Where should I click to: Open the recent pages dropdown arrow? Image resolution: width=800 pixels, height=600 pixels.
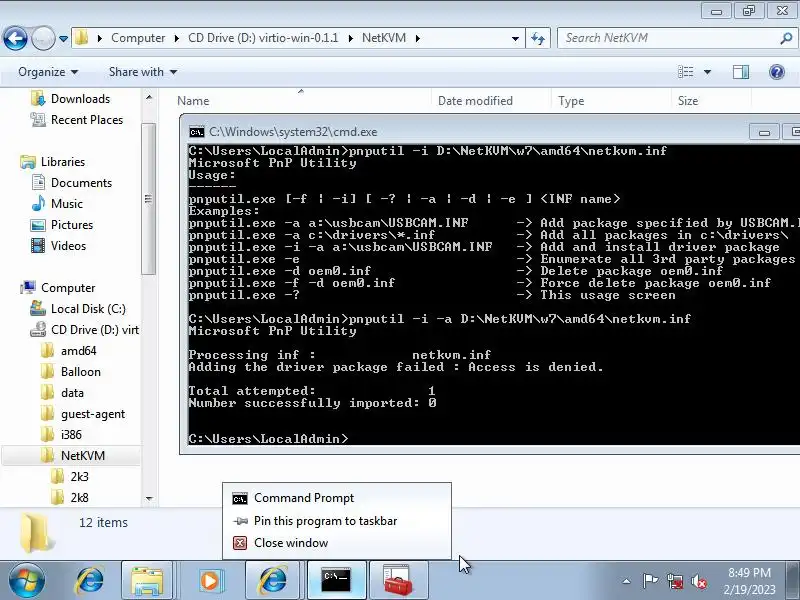63,39
